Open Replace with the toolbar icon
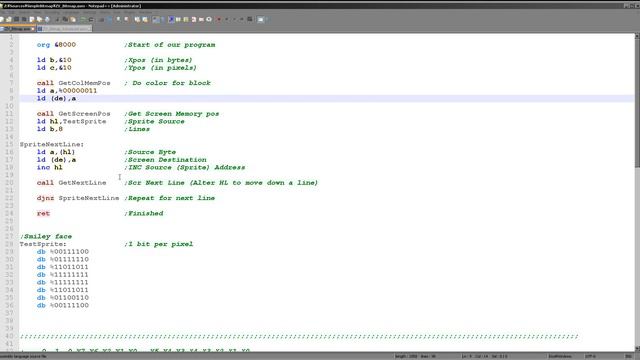 click(109, 19)
